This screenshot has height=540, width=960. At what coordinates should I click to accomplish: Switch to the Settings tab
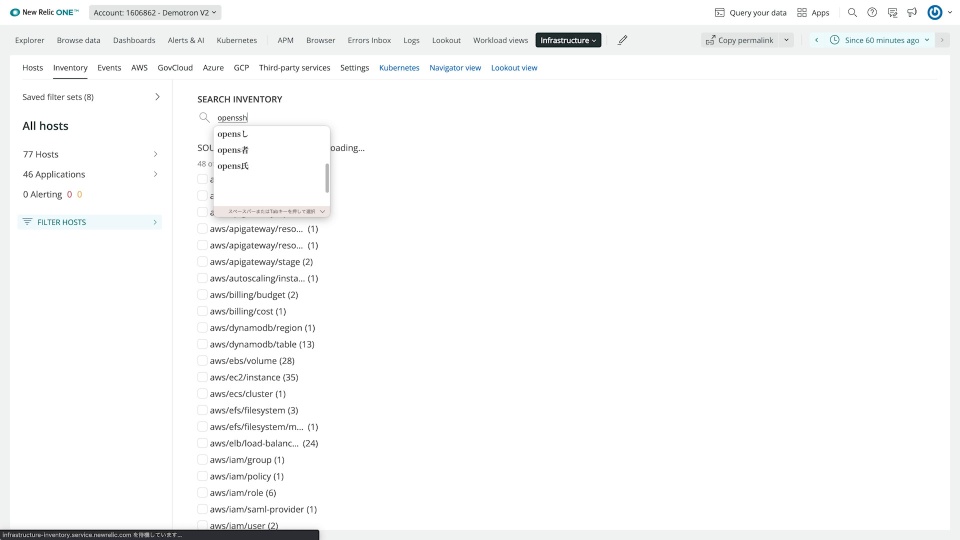[x=354, y=67]
